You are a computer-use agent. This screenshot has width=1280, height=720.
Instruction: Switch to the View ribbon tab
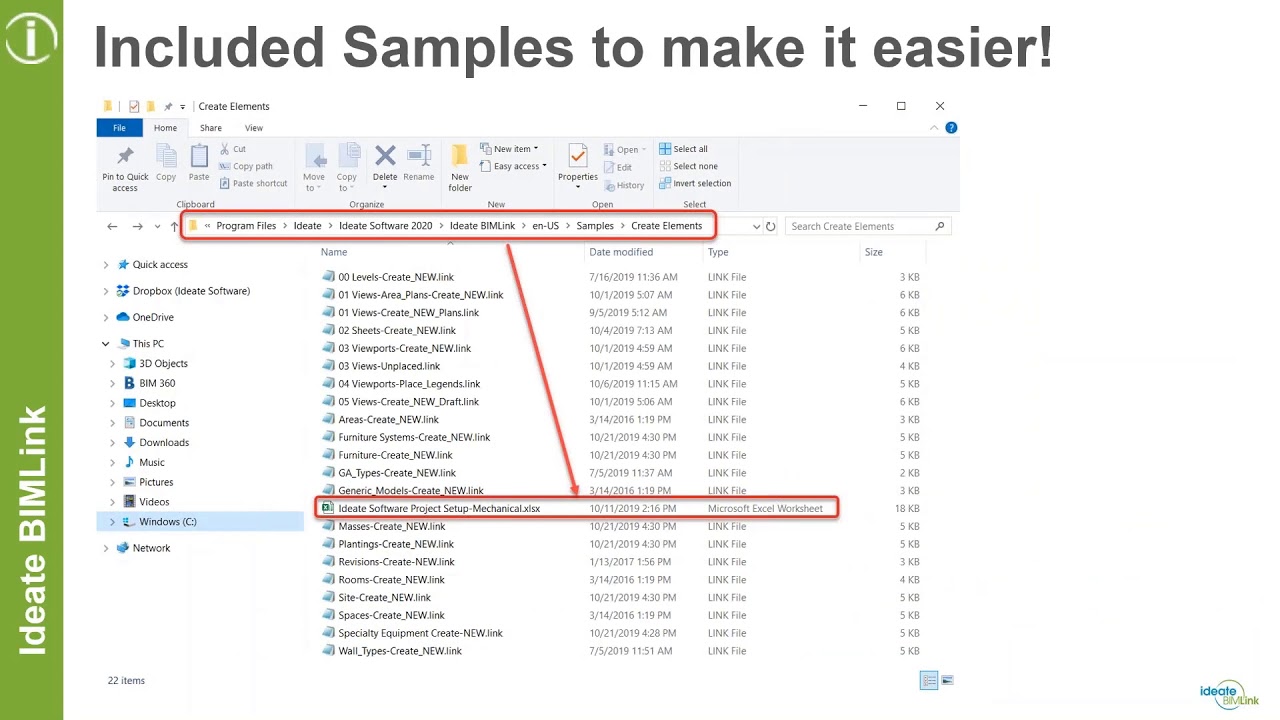tap(254, 128)
